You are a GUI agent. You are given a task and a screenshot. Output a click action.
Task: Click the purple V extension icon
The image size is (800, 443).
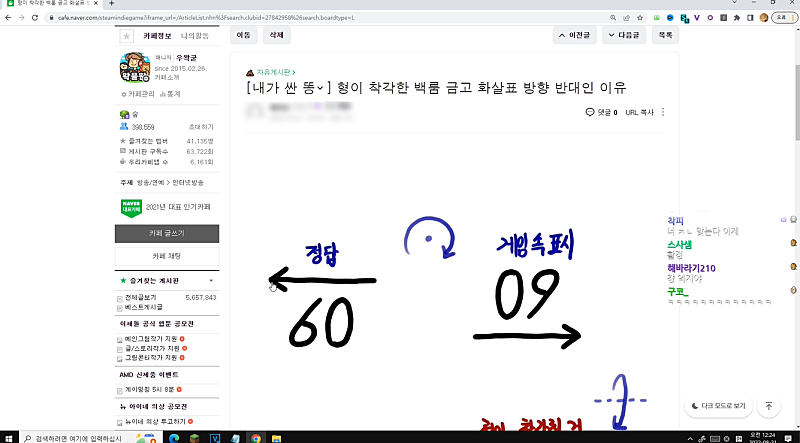point(697,17)
